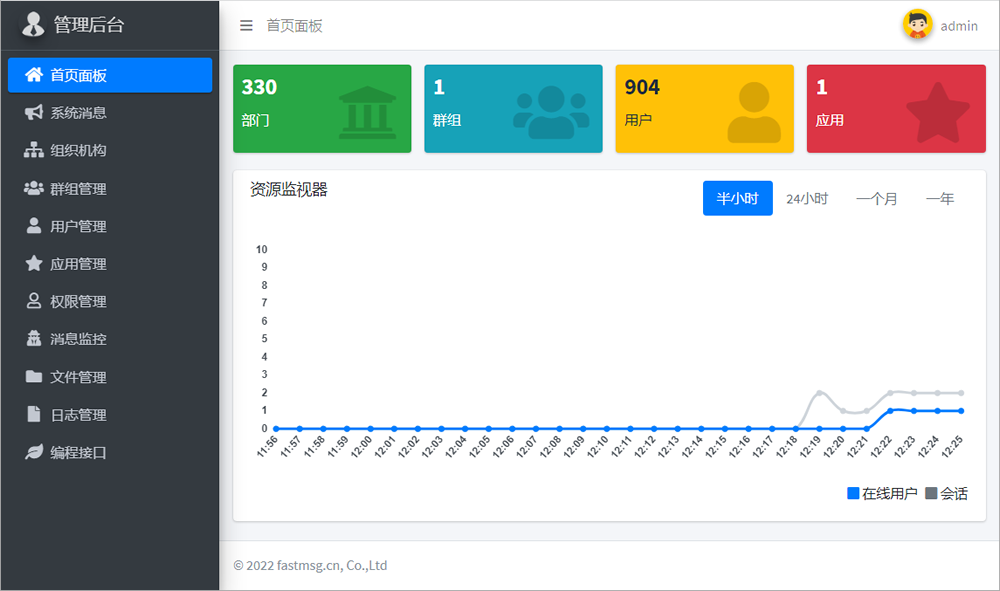Switch chart to 一年 range
The height and width of the screenshot is (591, 1000).
coord(940,198)
